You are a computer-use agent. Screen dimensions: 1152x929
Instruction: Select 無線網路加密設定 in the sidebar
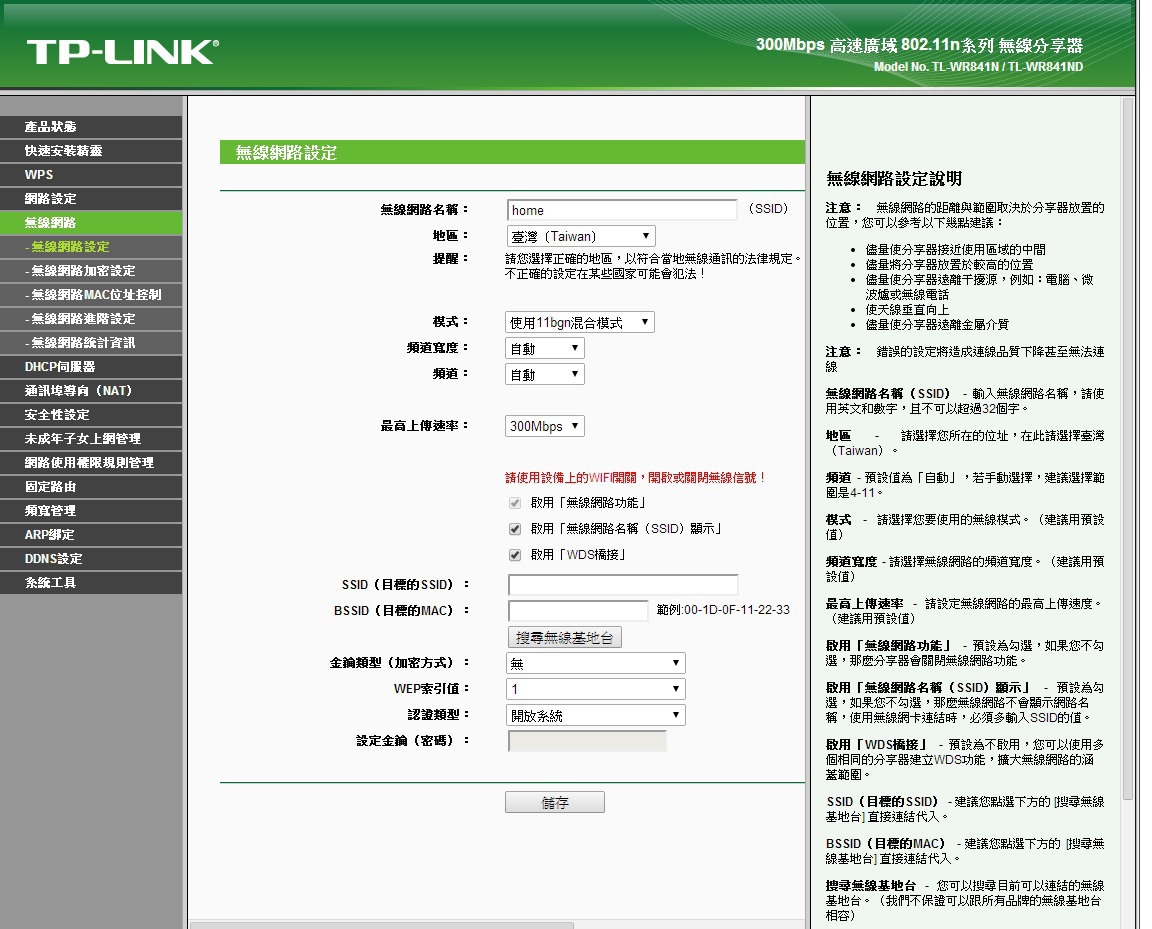[x=91, y=271]
